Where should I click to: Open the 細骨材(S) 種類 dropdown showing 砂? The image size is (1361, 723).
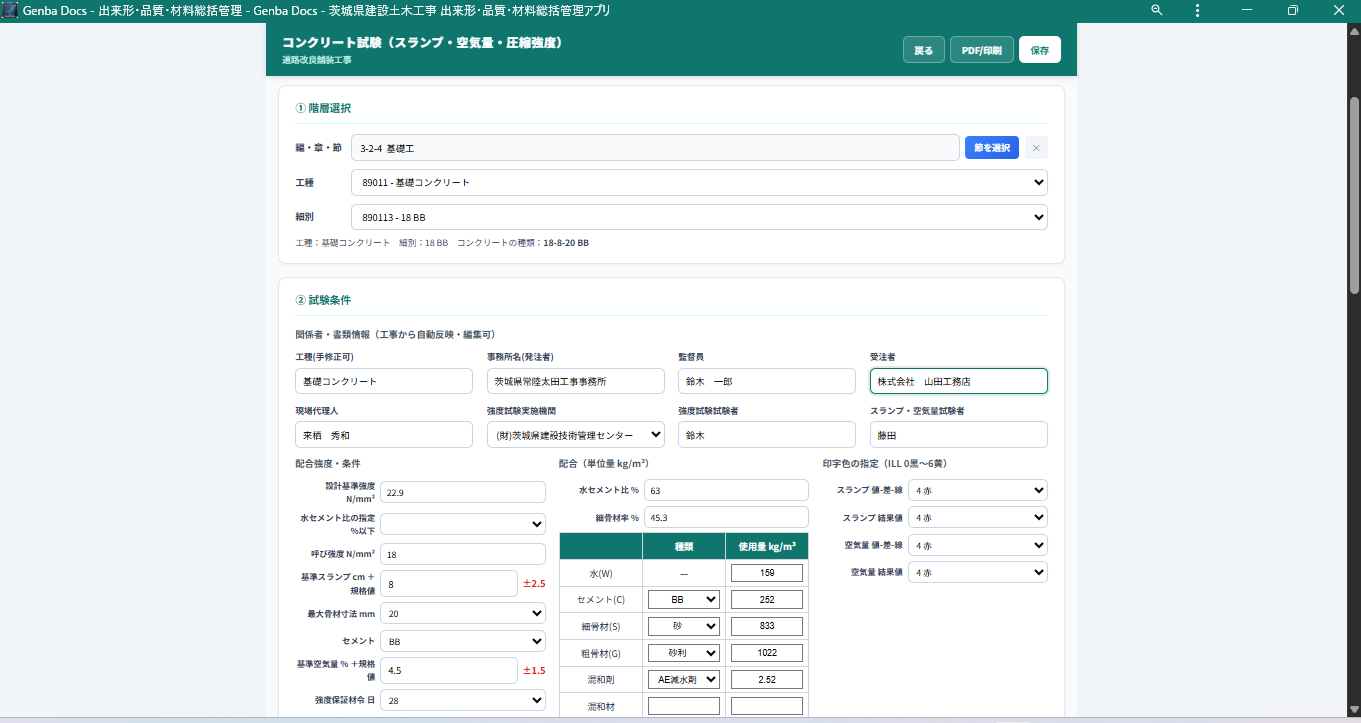tap(684, 626)
